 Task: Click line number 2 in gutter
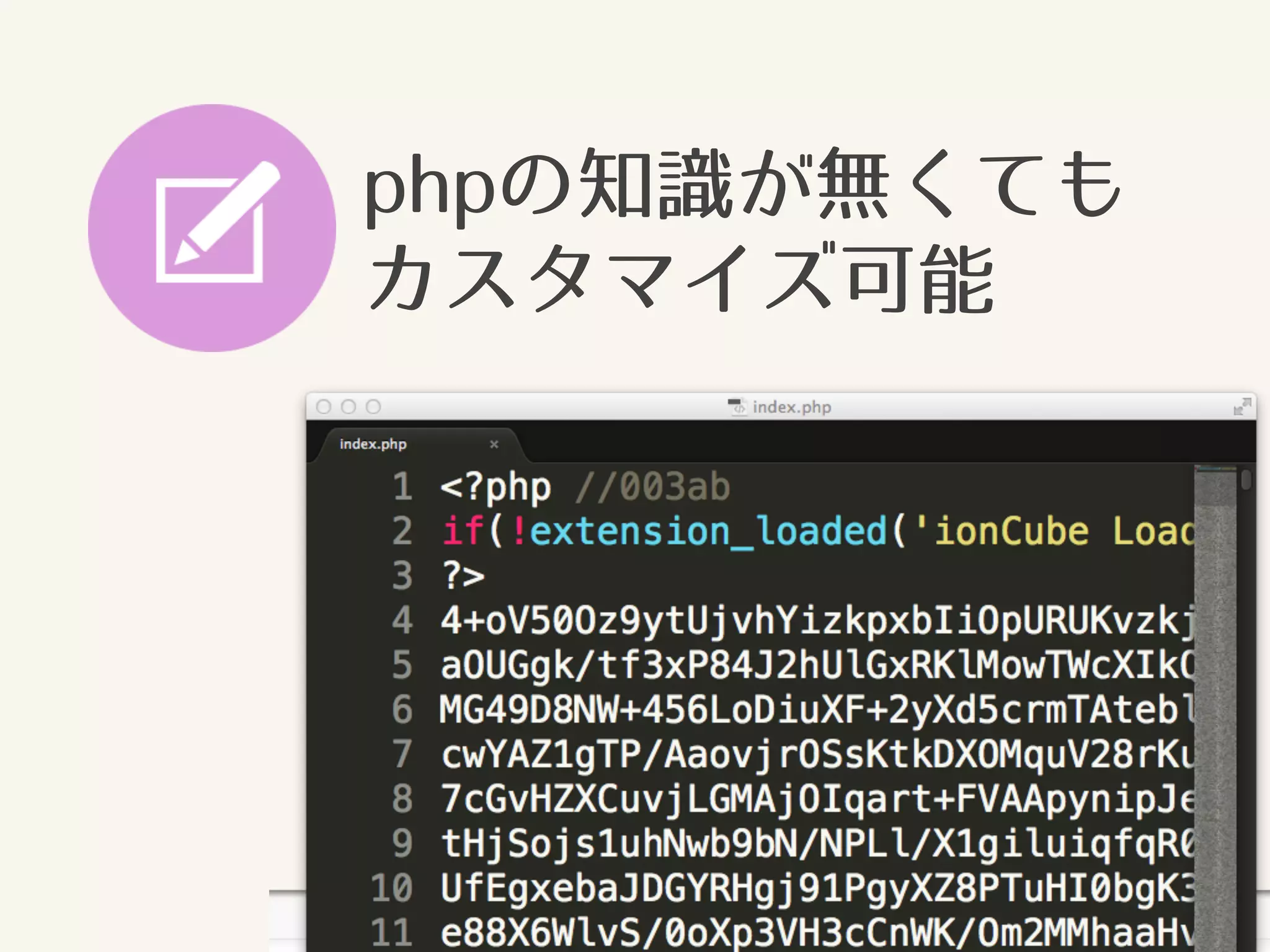click(403, 531)
